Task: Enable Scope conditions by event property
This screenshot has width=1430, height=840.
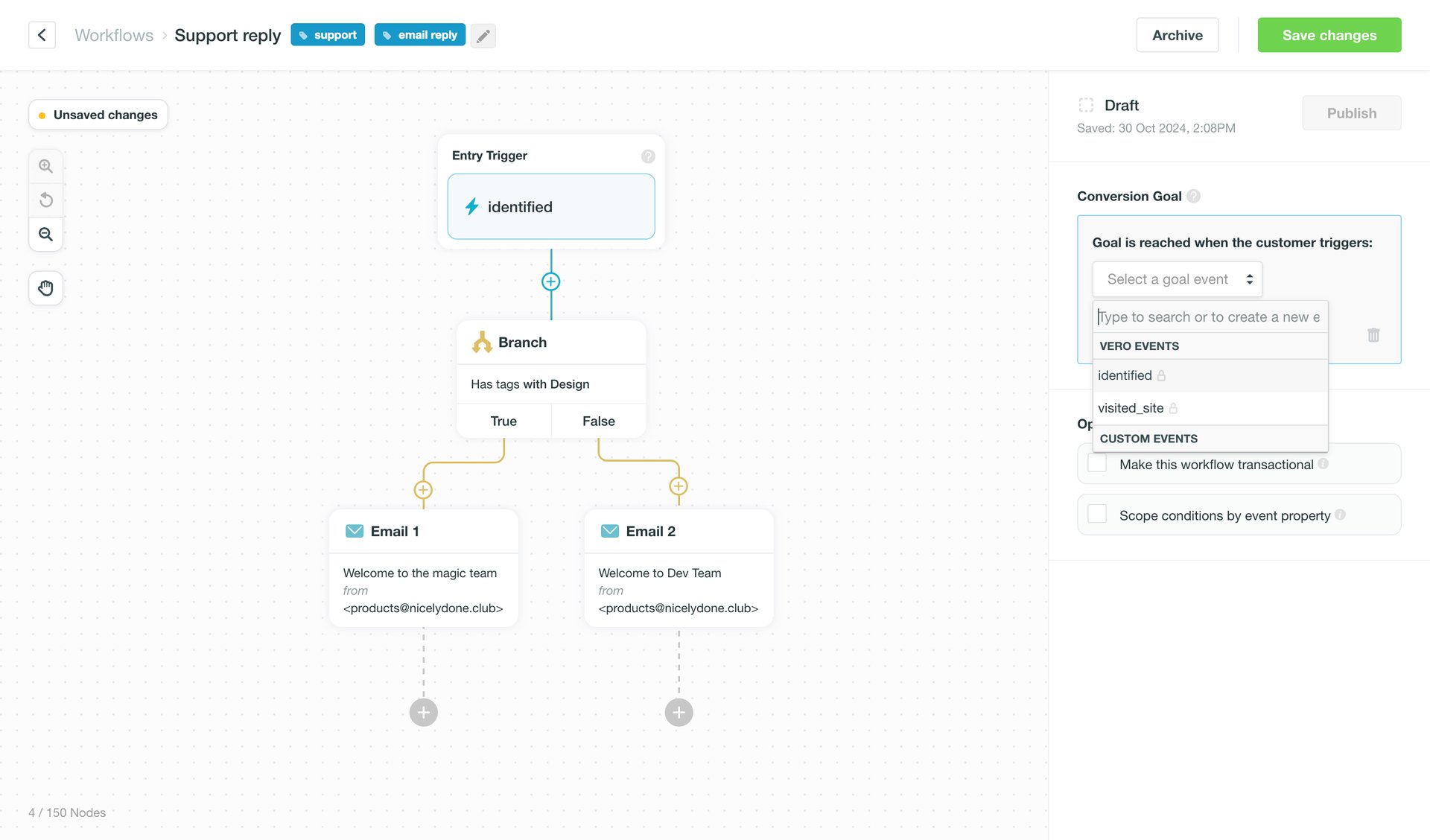Action: point(1096,514)
